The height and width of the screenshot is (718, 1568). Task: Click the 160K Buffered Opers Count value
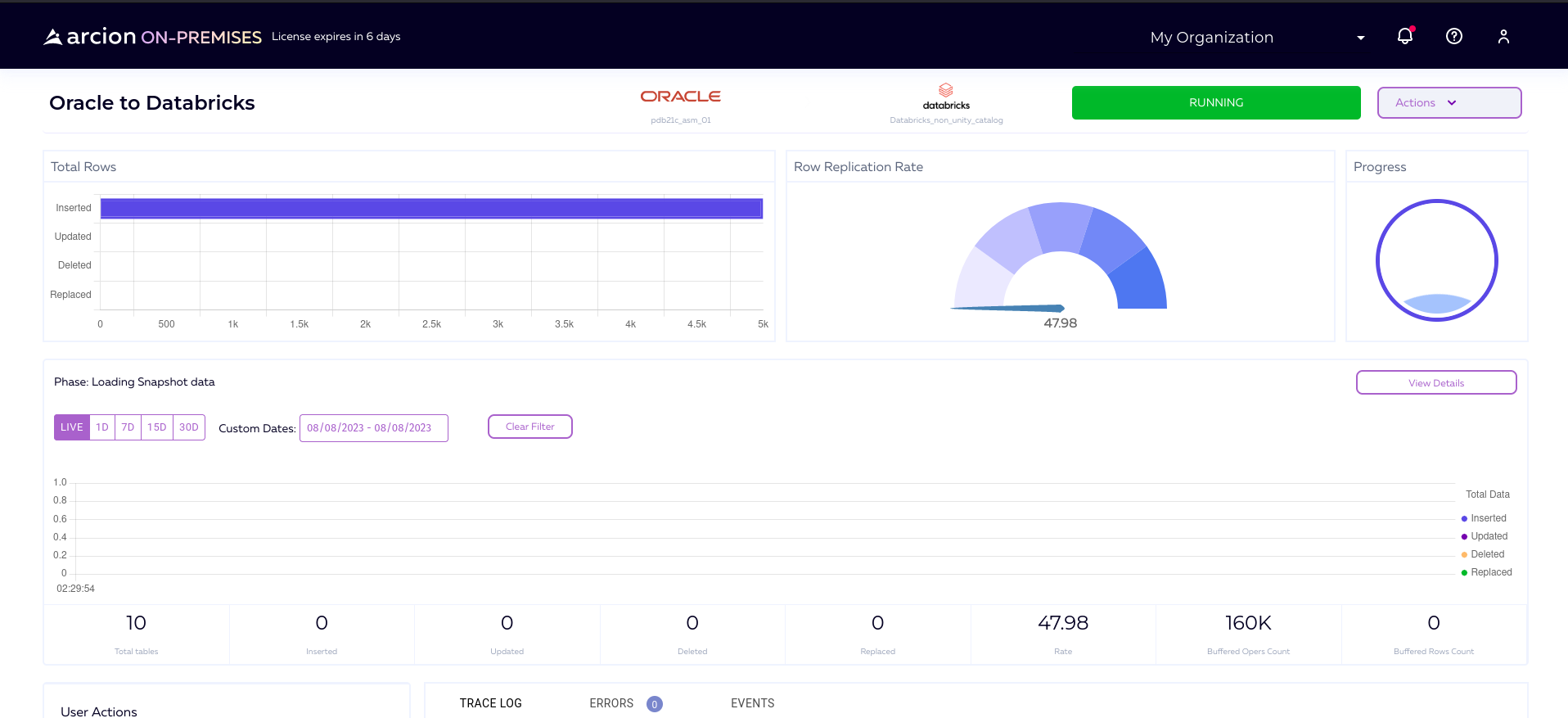pyautogui.click(x=1248, y=623)
